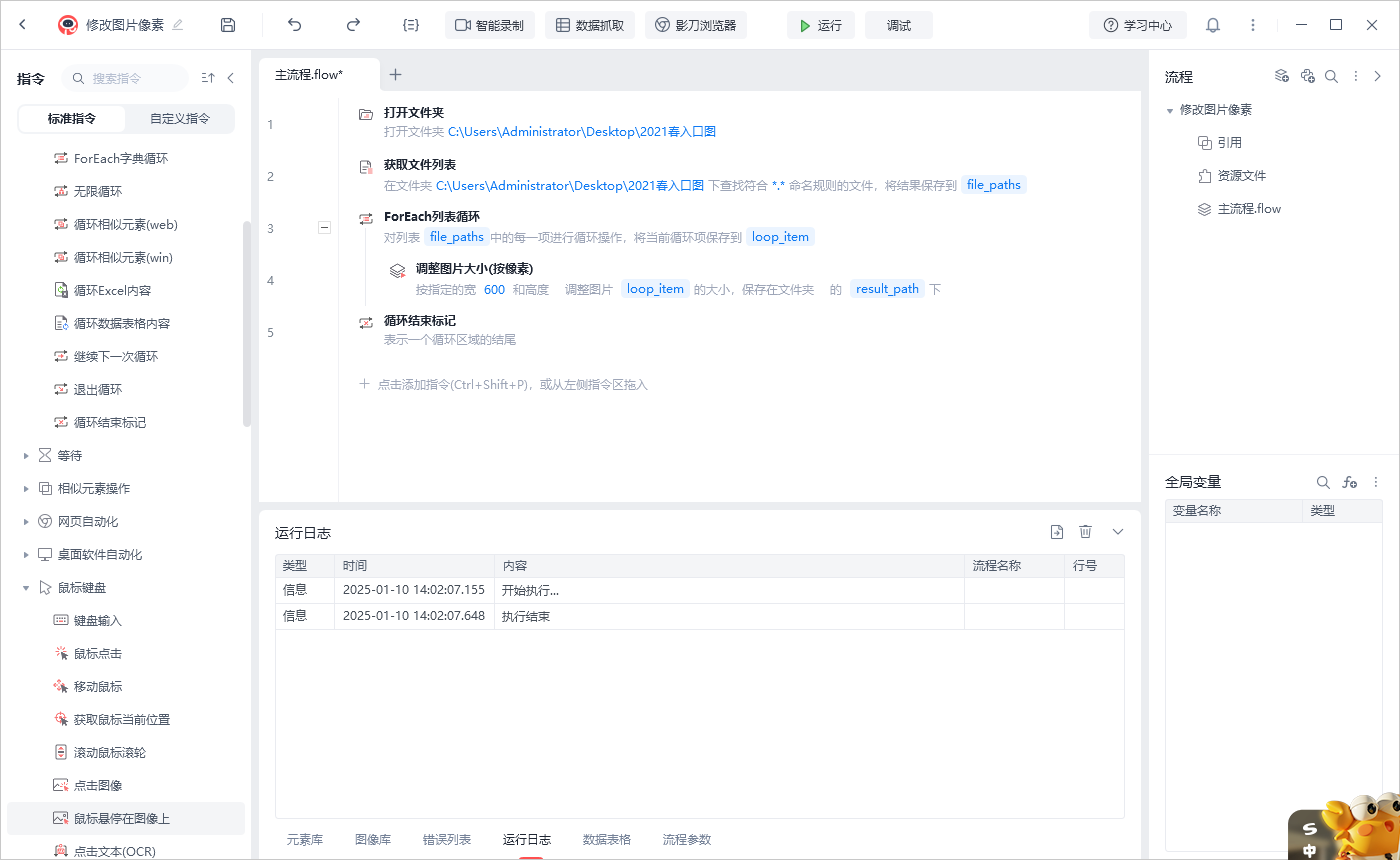Image resolution: width=1400 pixels, height=860 pixels.
Task: Click the 调试 button
Action: tap(898, 25)
